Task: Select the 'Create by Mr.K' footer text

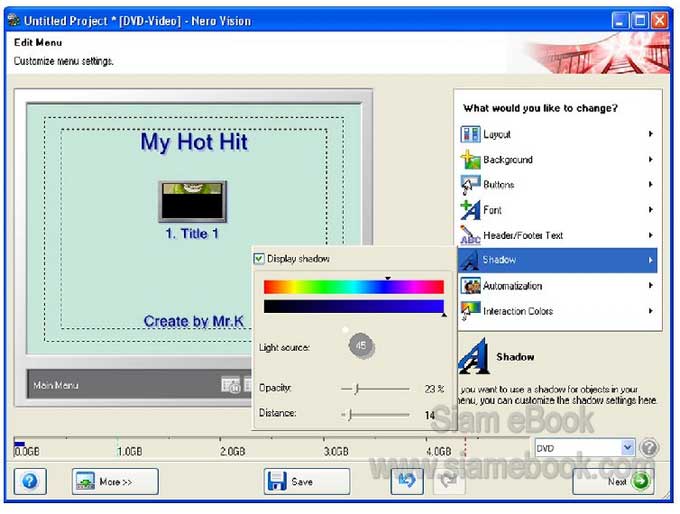Action: [x=193, y=321]
